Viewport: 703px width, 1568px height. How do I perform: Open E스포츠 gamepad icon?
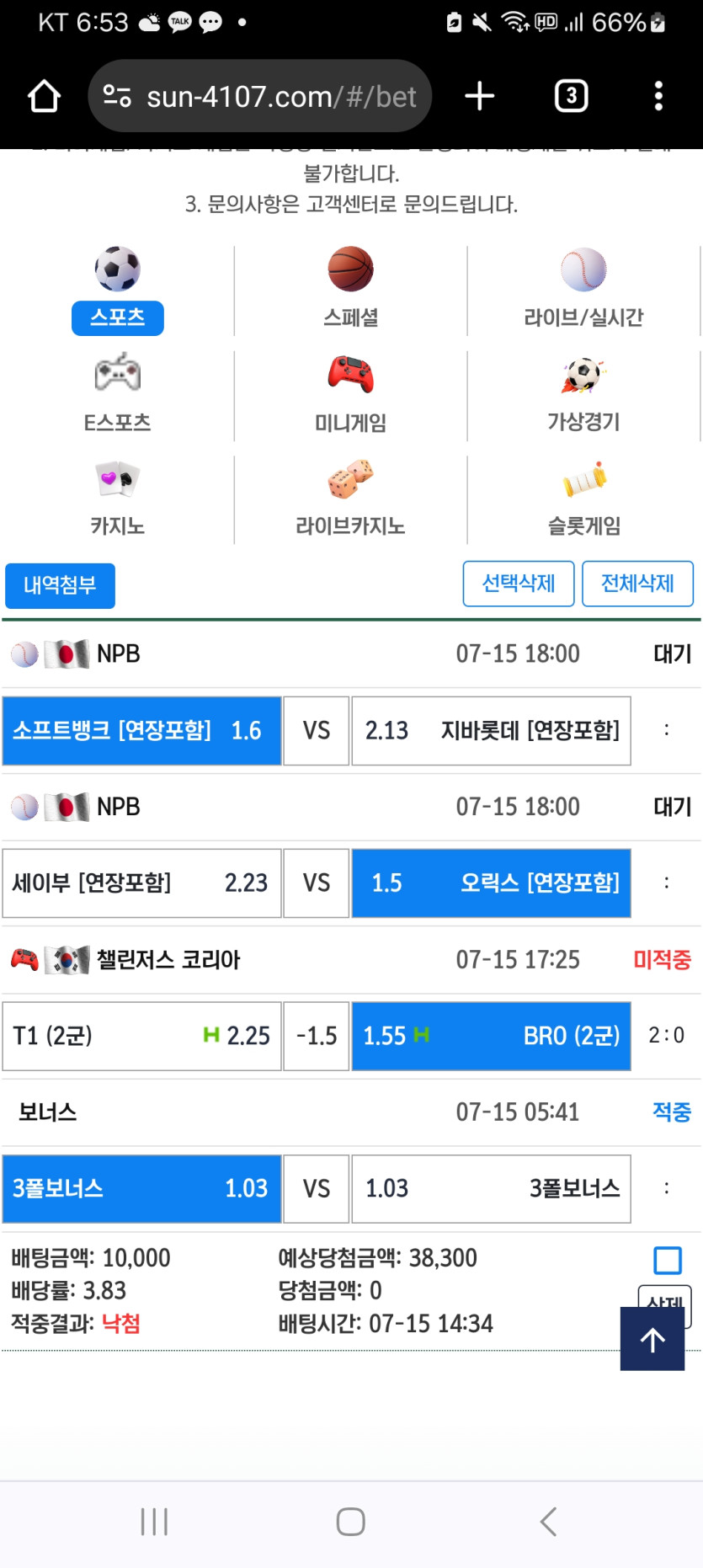click(118, 374)
